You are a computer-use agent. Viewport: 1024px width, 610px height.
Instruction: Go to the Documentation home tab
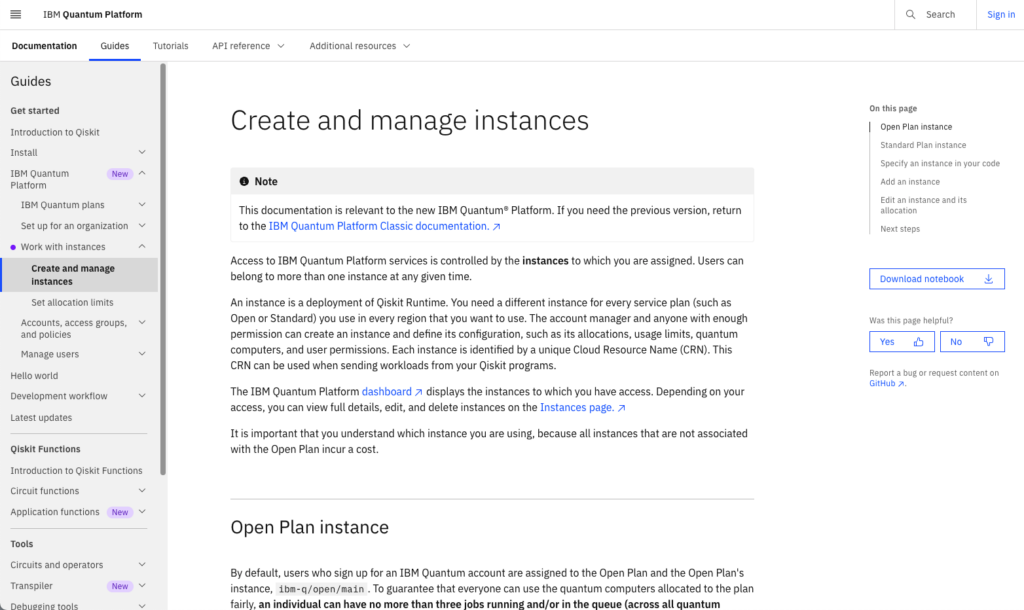point(44,46)
